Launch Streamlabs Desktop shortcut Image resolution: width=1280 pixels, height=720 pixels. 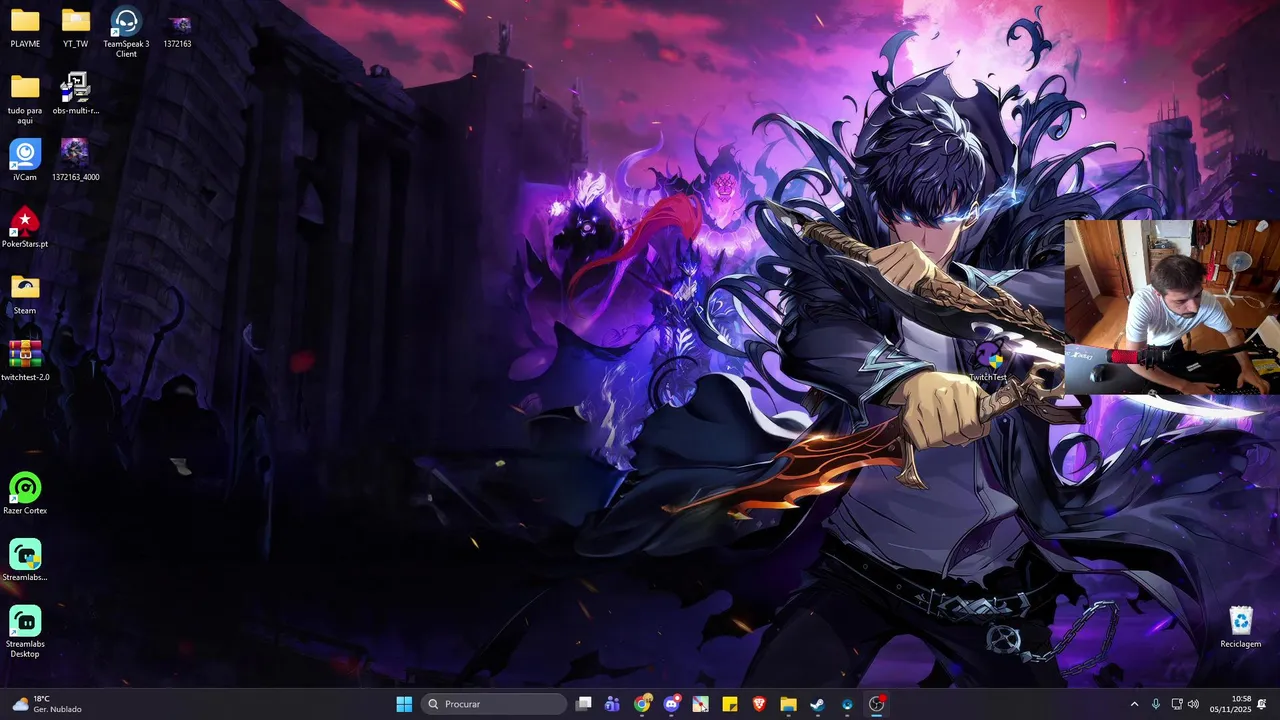[x=25, y=632]
